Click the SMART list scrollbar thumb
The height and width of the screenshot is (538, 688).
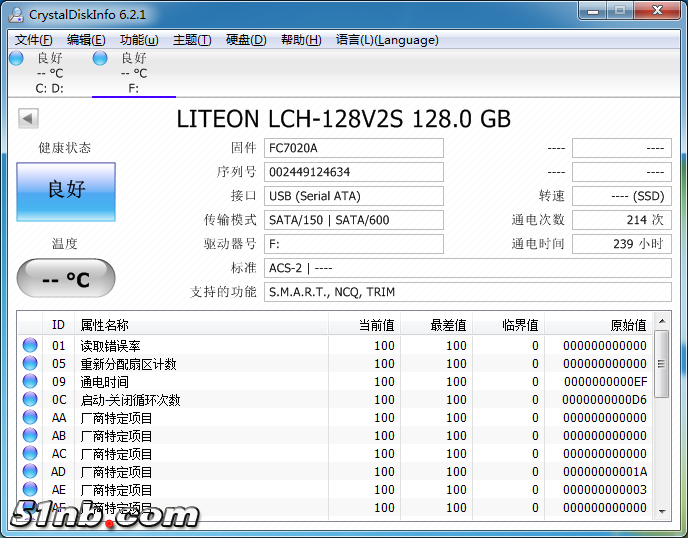point(662,364)
